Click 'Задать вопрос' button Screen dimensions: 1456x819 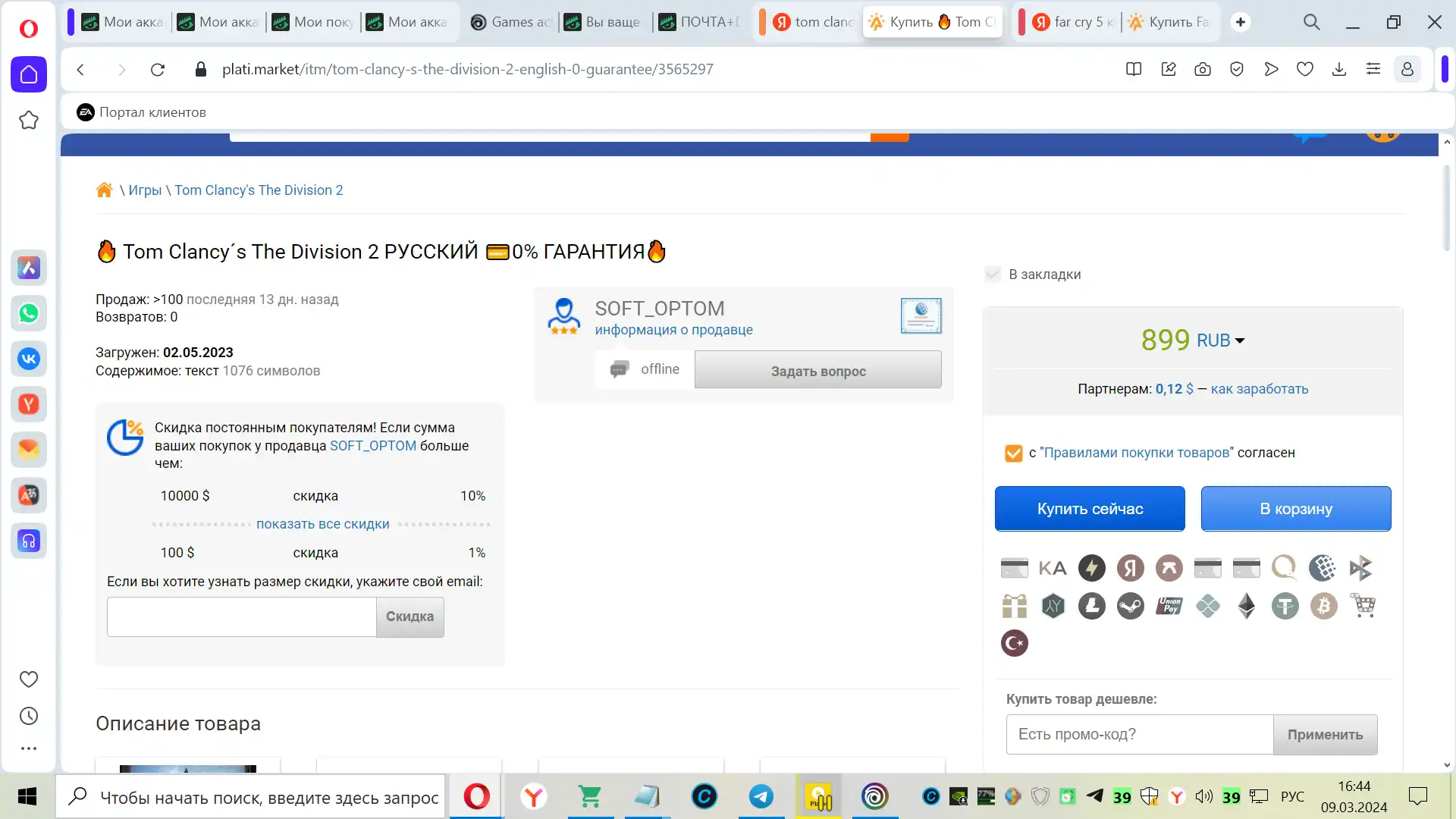point(818,370)
